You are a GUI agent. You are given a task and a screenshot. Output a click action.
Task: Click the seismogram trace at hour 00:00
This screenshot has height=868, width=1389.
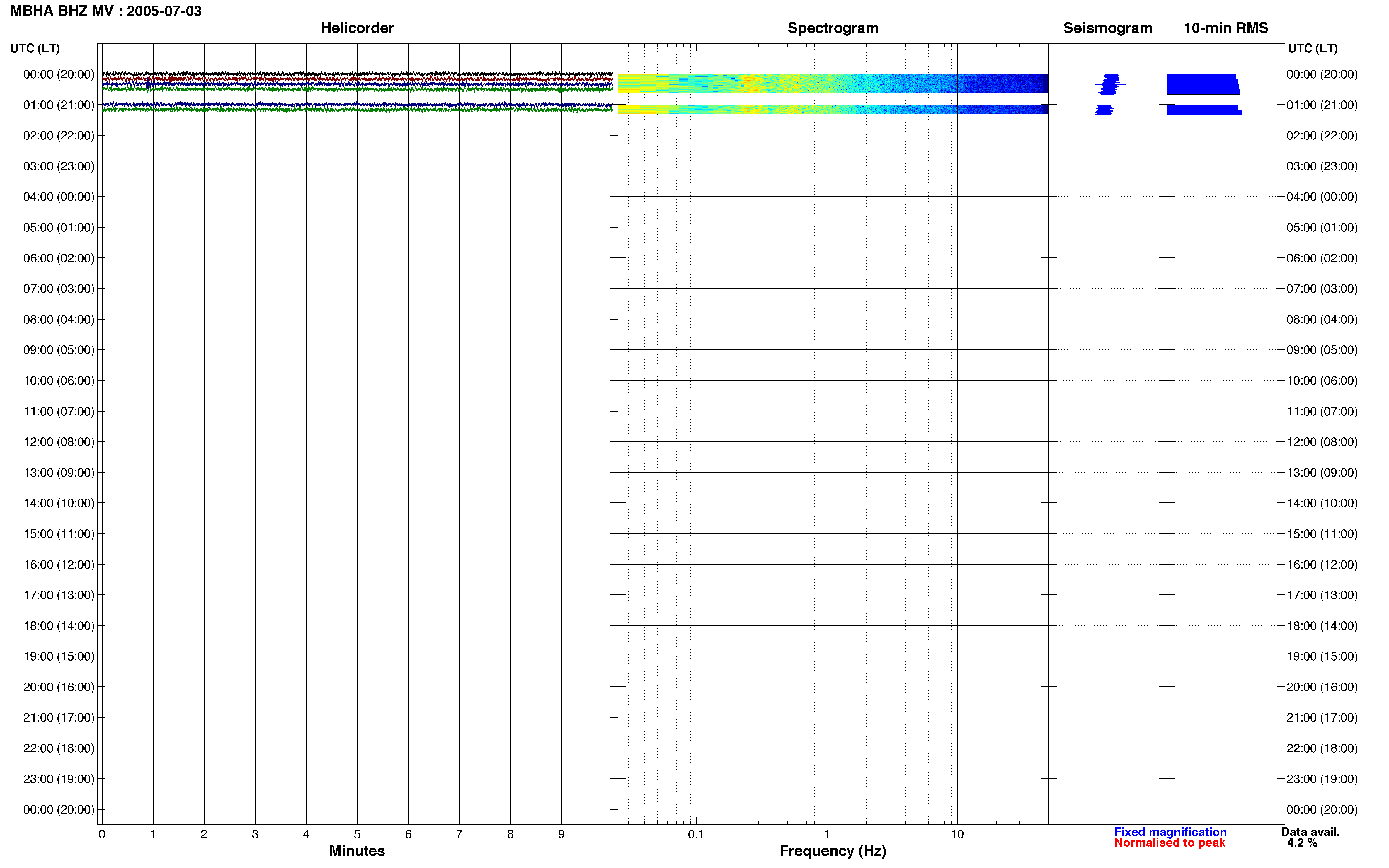tap(1109, 84)
